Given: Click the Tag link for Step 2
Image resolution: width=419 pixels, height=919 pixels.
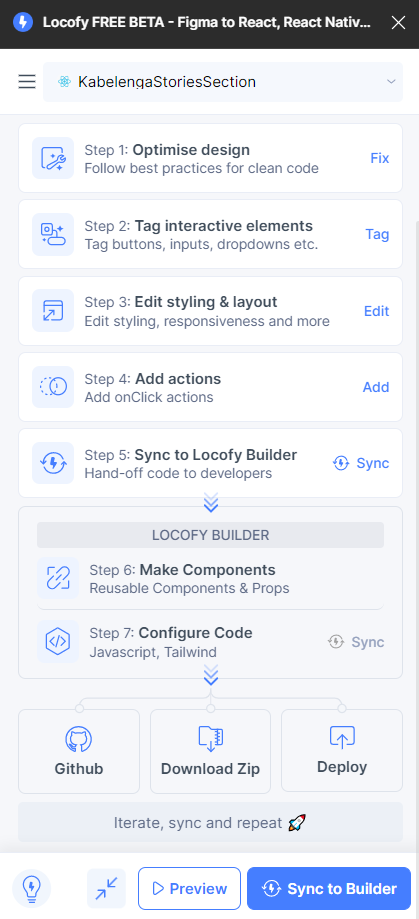Looking at the screenshot, I should point(377,234).
